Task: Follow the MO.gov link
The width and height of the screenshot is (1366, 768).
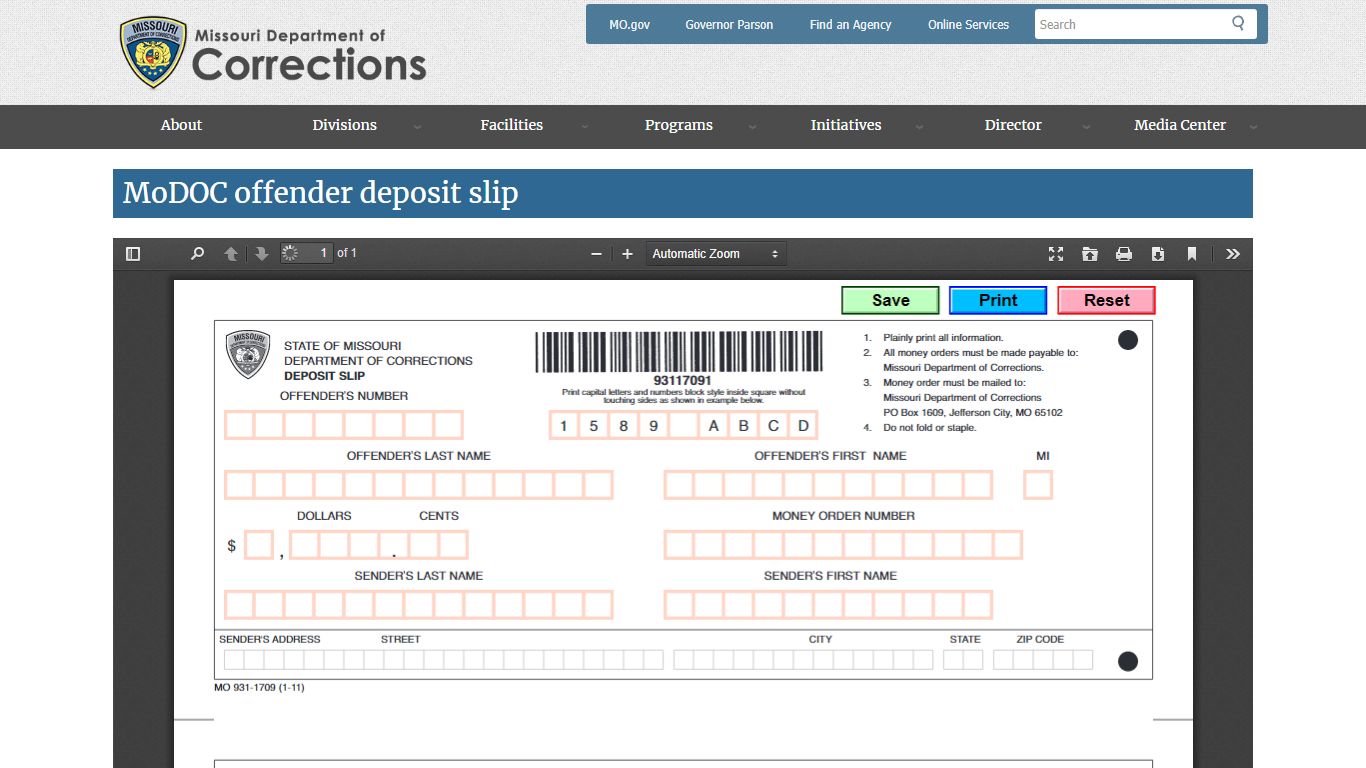Action: tap(629, 25)
